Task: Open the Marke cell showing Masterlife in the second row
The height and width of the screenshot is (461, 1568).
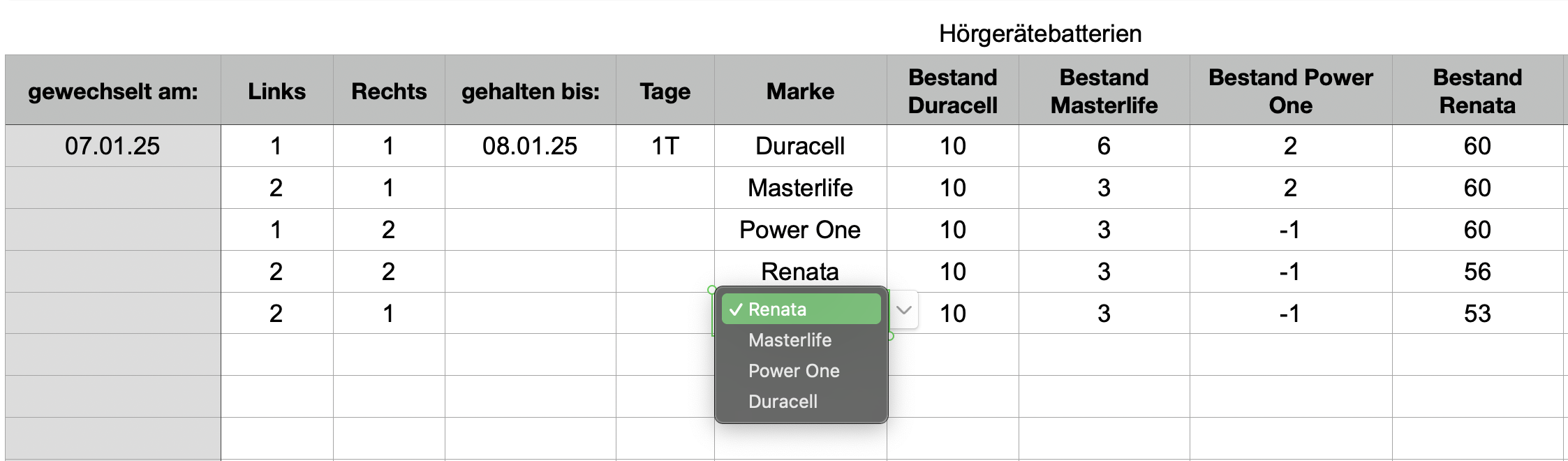Action: click(x=800, y=188)
